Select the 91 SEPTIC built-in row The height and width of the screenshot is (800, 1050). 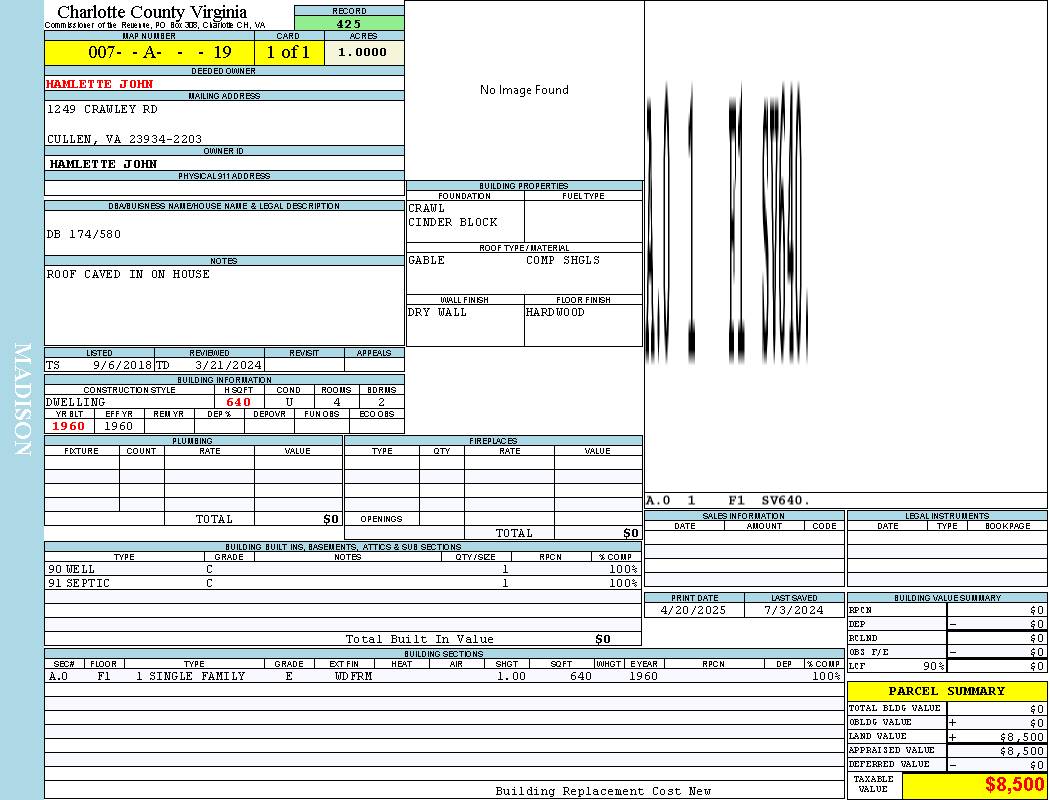[x=342, y=583]
